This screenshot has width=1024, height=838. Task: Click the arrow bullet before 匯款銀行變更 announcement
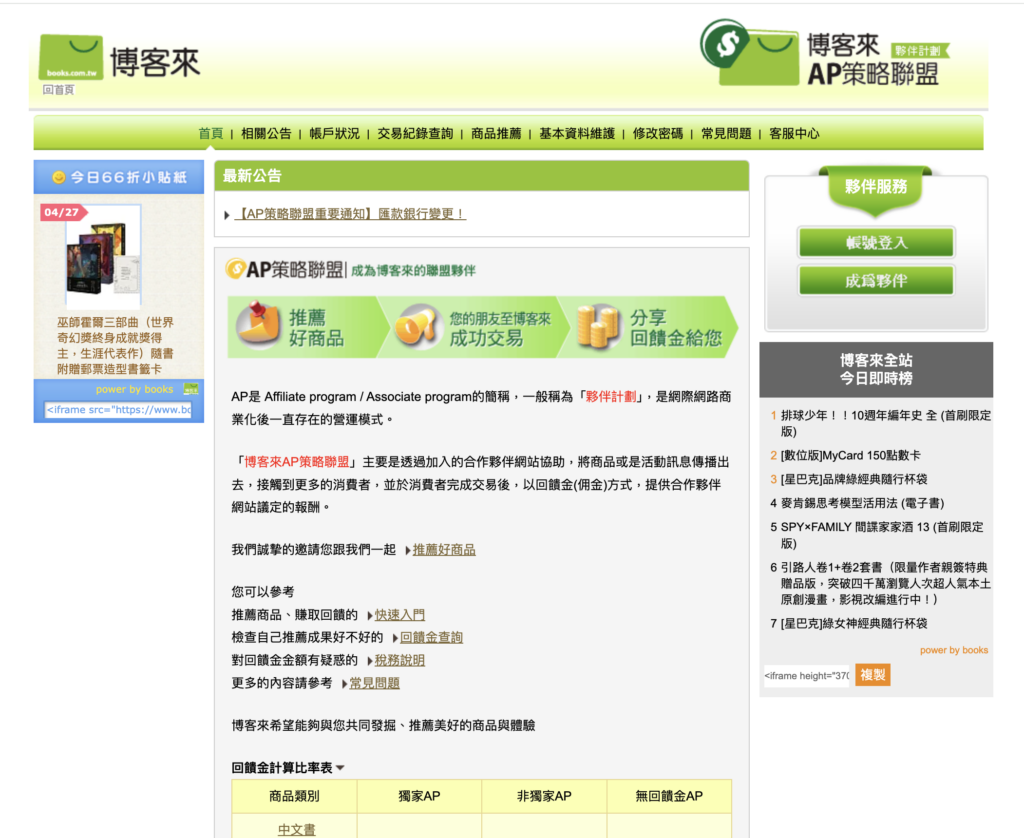(x=227, y=215)
